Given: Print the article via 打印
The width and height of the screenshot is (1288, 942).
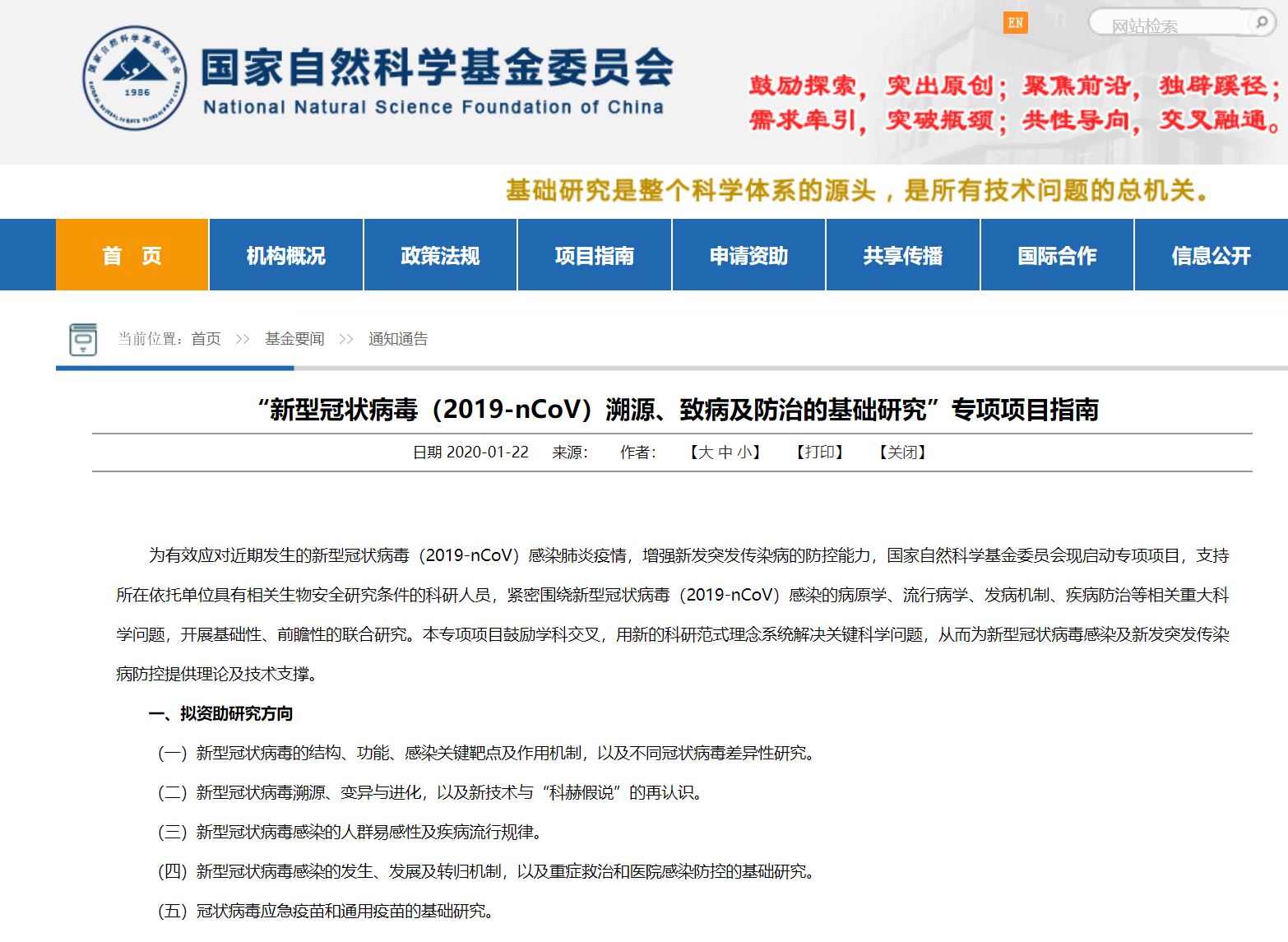Looking at the screenshot, I should click(819, 452).
